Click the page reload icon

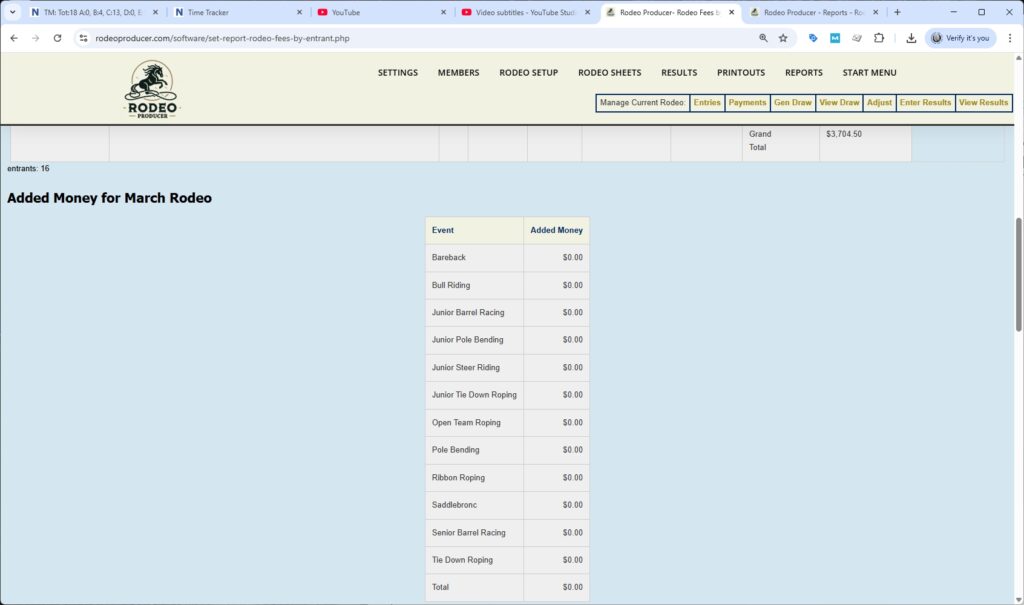(57, 37)
